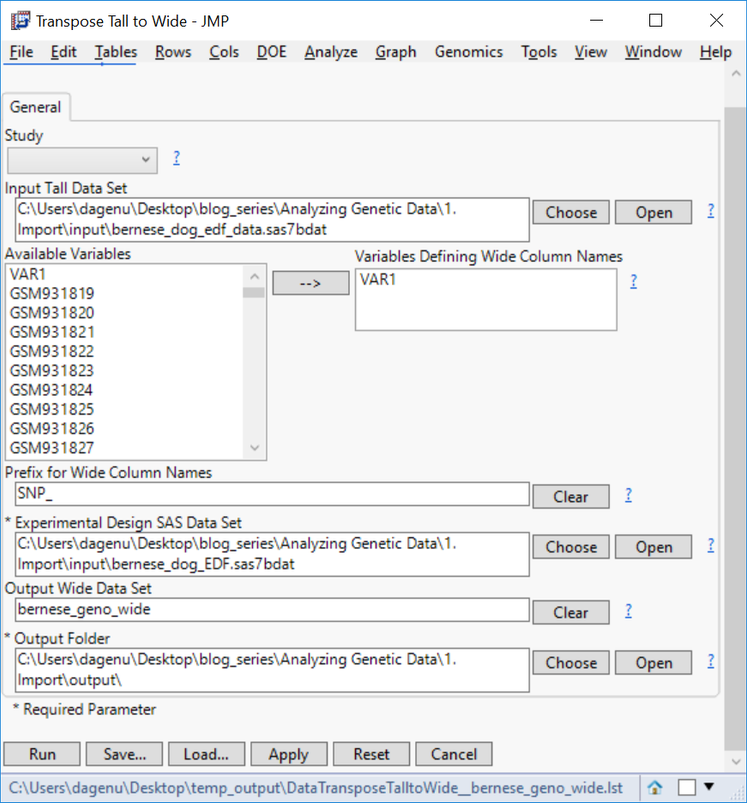Screen dimensions: 747x803
Task: Select GSM931825 in Available Variables
Action: tap(125, 409)
